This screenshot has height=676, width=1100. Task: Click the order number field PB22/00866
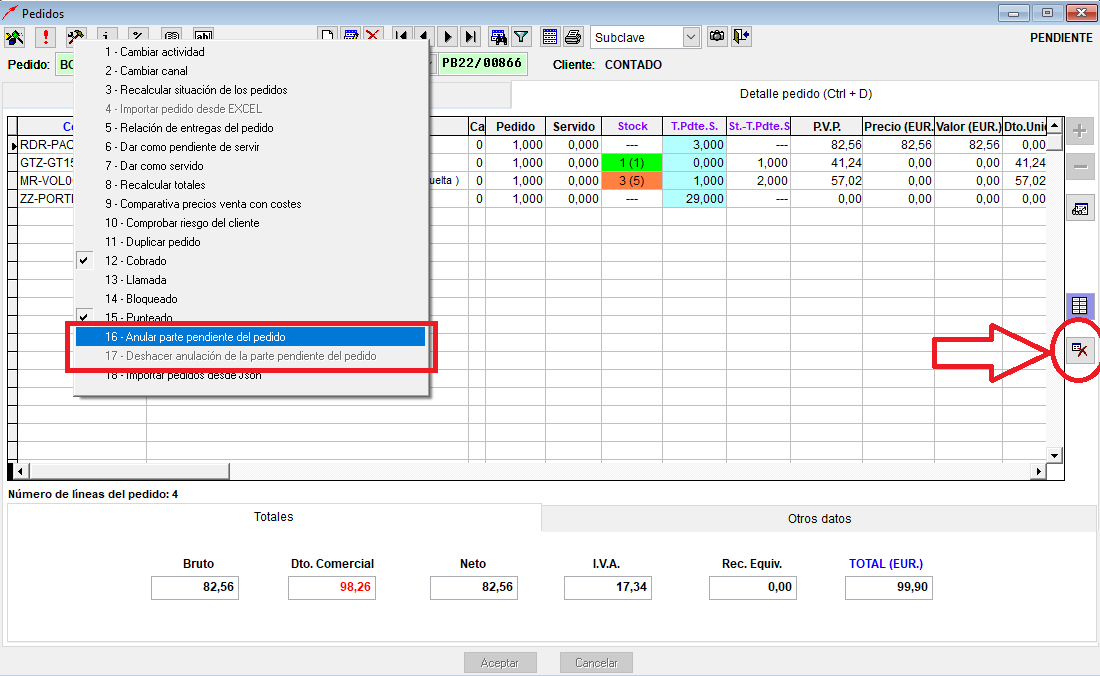pos(482,63)
